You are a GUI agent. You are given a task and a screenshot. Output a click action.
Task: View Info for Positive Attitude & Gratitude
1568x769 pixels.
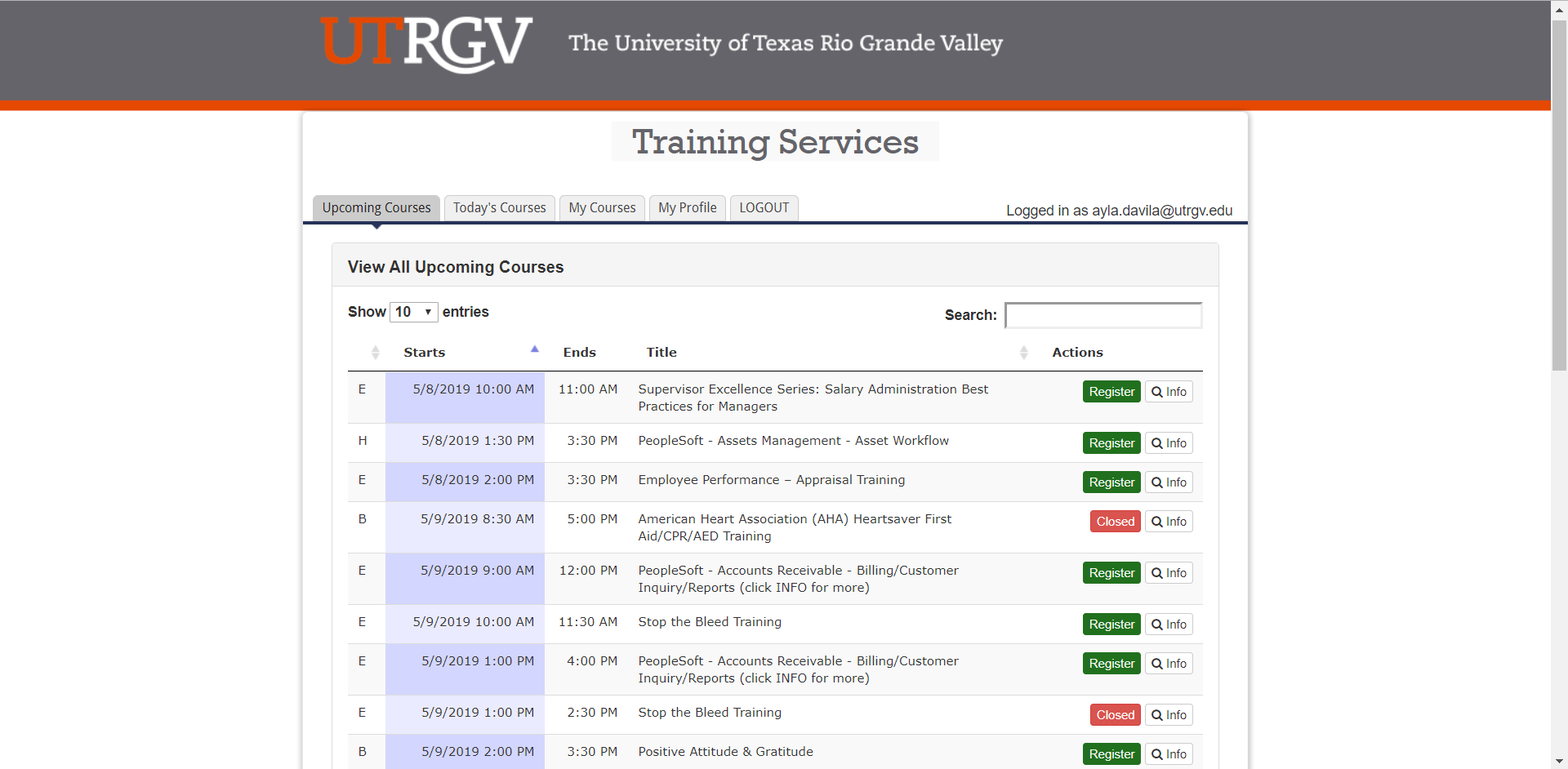[x=1168, y=754]
